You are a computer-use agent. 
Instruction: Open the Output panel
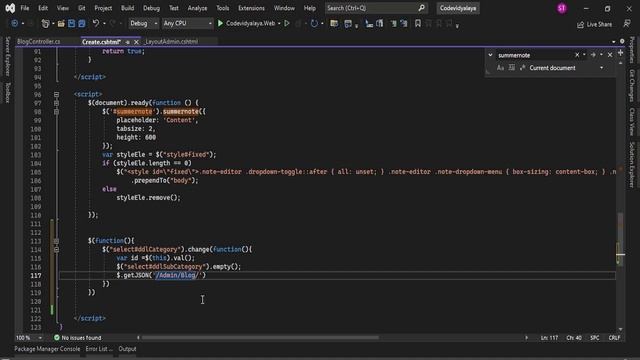pos(127,349)
